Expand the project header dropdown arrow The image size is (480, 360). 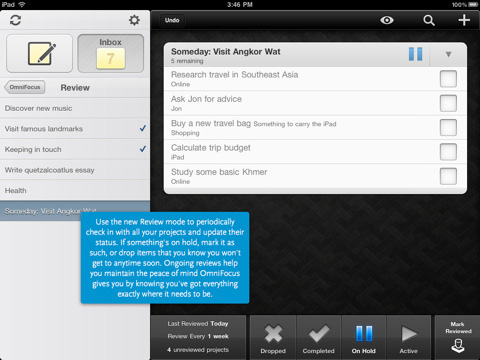point(448,54)
